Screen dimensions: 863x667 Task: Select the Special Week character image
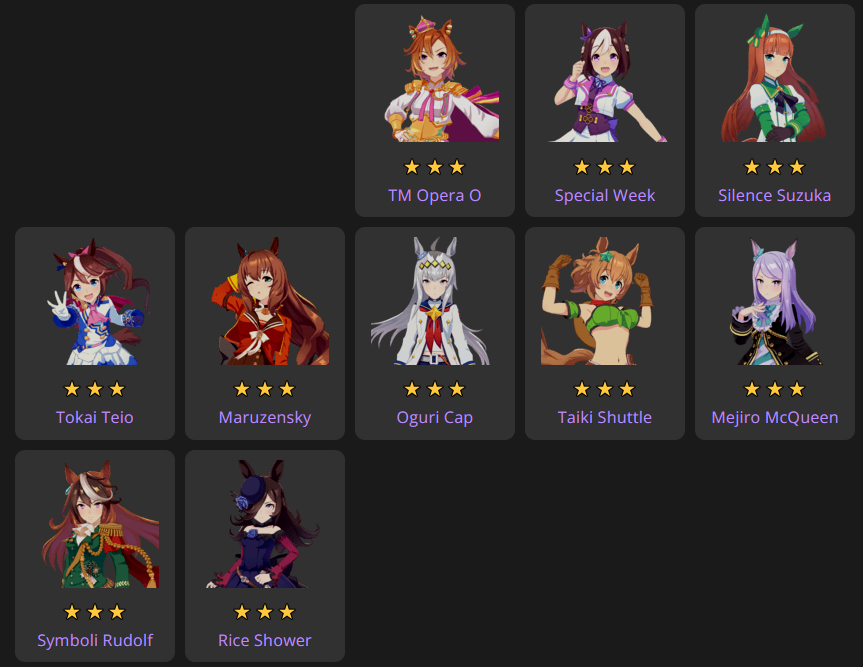click(x=605, y=78)
